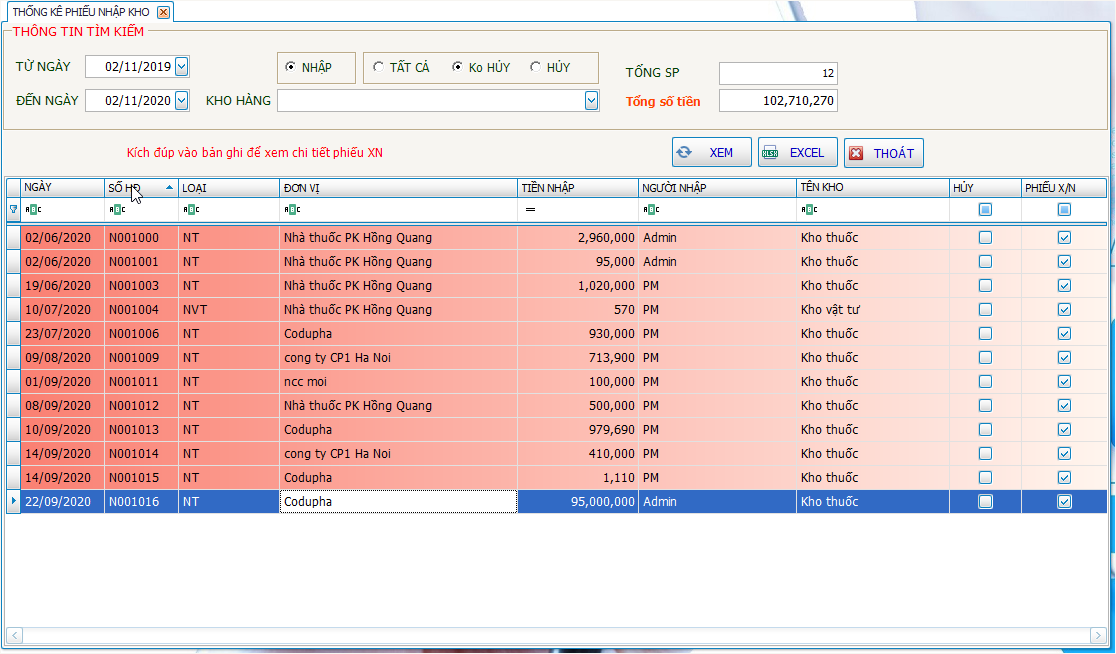Viewport: 1116px width, 654px height.
Task: Click right arrow of horizontal scrollbar
Action: tap(1100, 635)
